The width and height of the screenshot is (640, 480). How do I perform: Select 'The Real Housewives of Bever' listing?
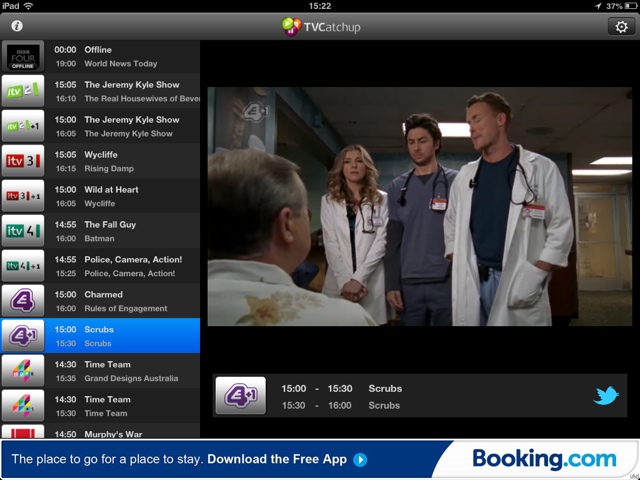[142, 99]
